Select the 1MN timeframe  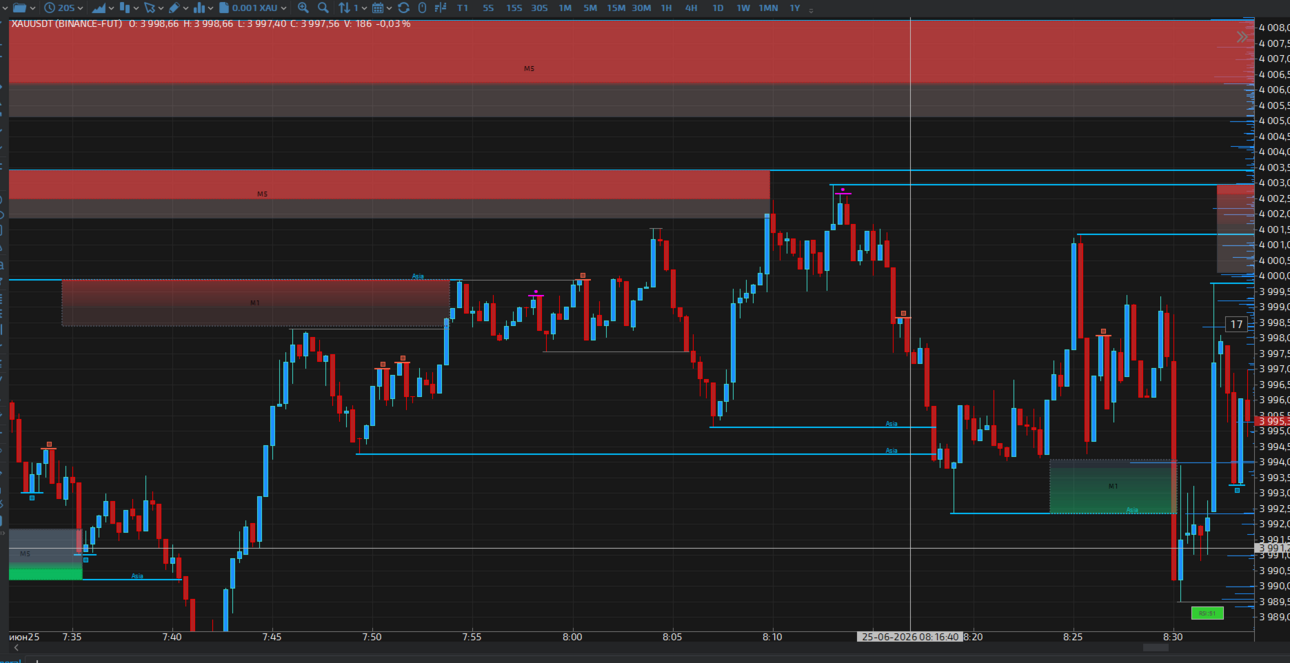(x=768, y=8)
